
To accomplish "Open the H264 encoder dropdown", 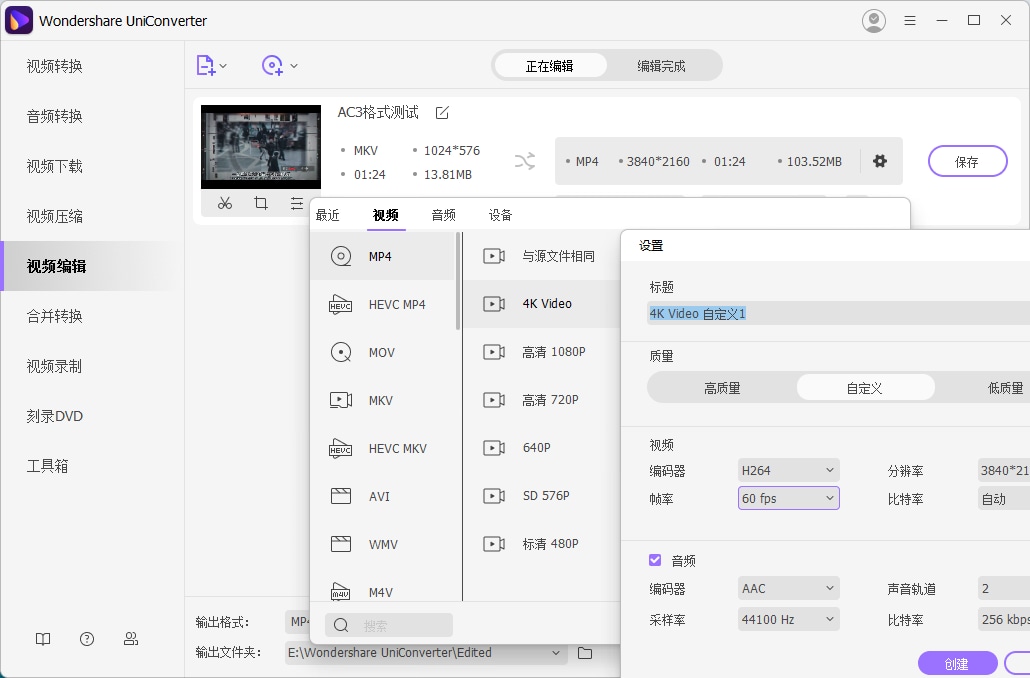I will tap(788, 469).
